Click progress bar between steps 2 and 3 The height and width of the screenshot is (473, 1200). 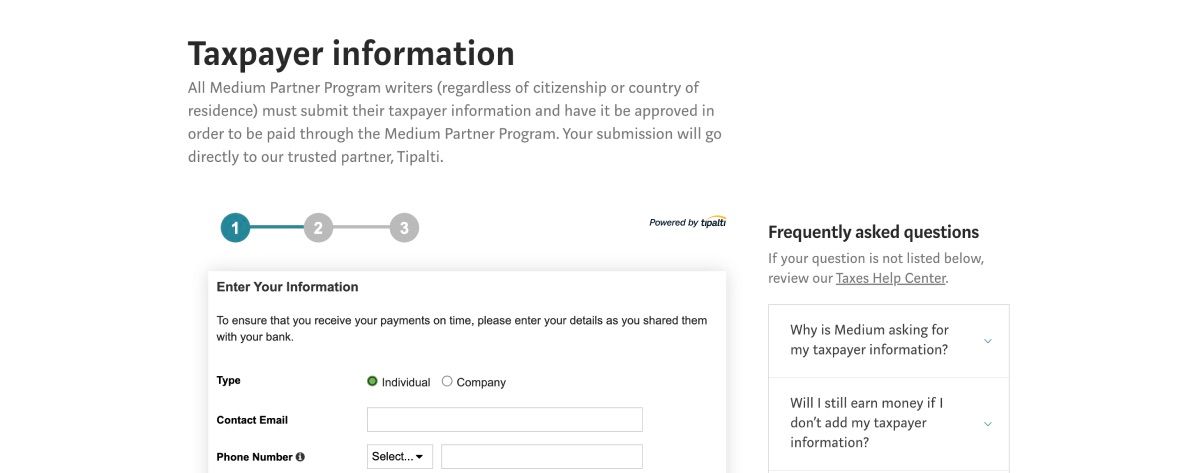[x=361, y=228]
